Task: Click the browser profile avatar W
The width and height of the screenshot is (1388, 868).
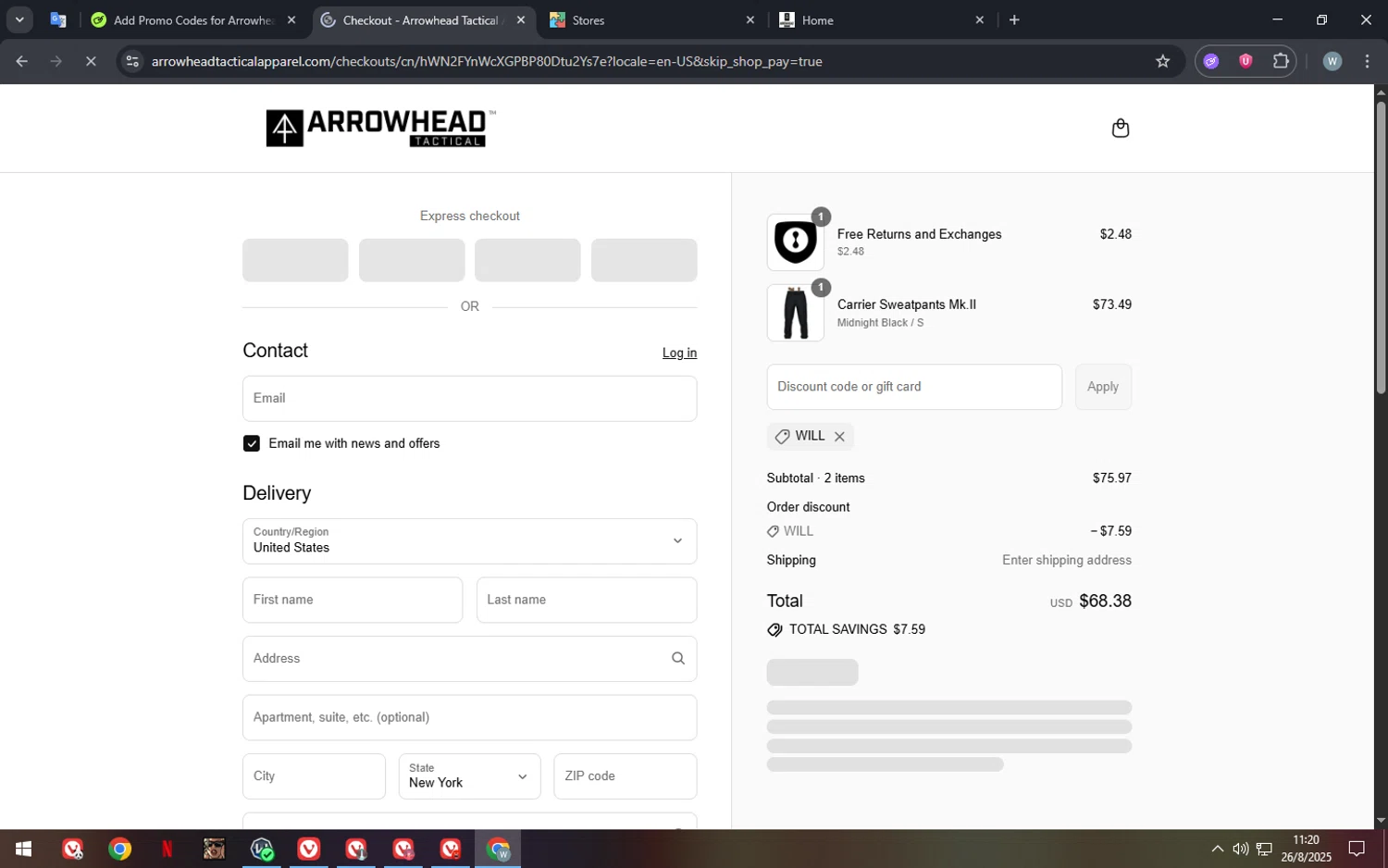Action: point(1332,61)
